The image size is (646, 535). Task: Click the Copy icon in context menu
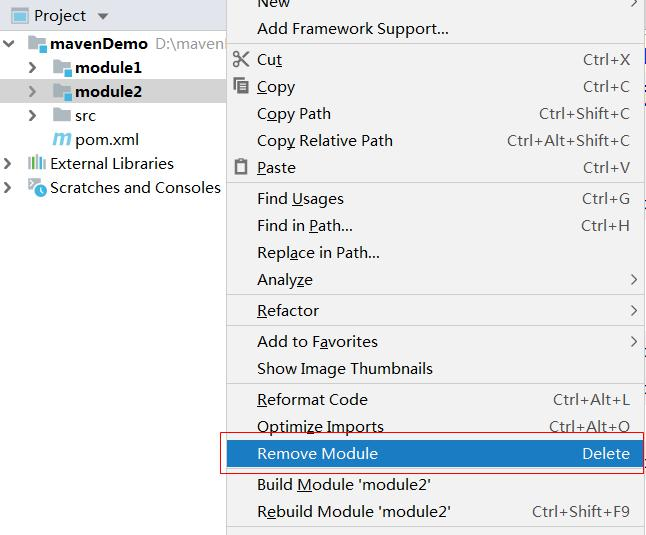(x=240, y=87)
